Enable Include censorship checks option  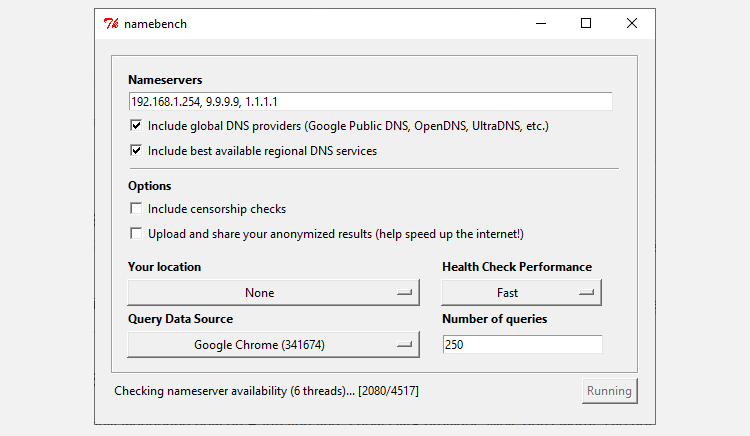pos(135,209)
